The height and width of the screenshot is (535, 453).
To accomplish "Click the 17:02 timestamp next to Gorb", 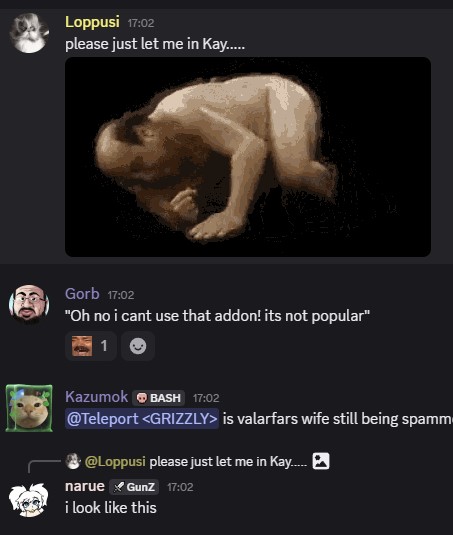I will (121, 295).
